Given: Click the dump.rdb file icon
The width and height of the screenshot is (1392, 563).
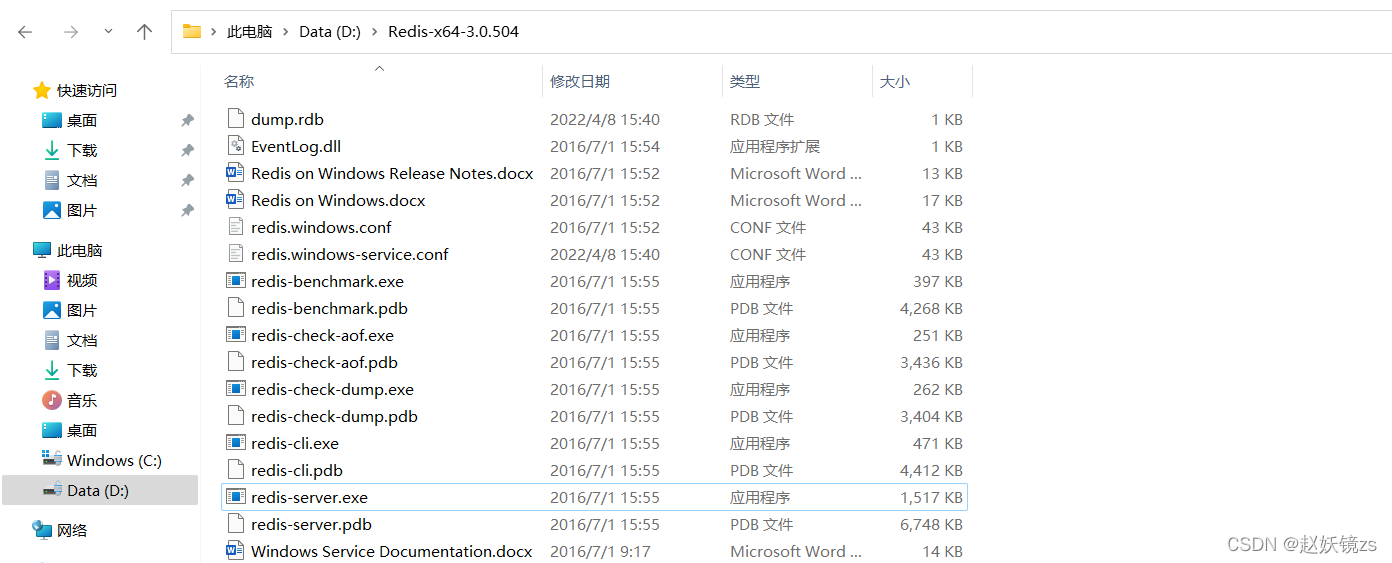Looking at the screenshot, I should coord(236,119).
